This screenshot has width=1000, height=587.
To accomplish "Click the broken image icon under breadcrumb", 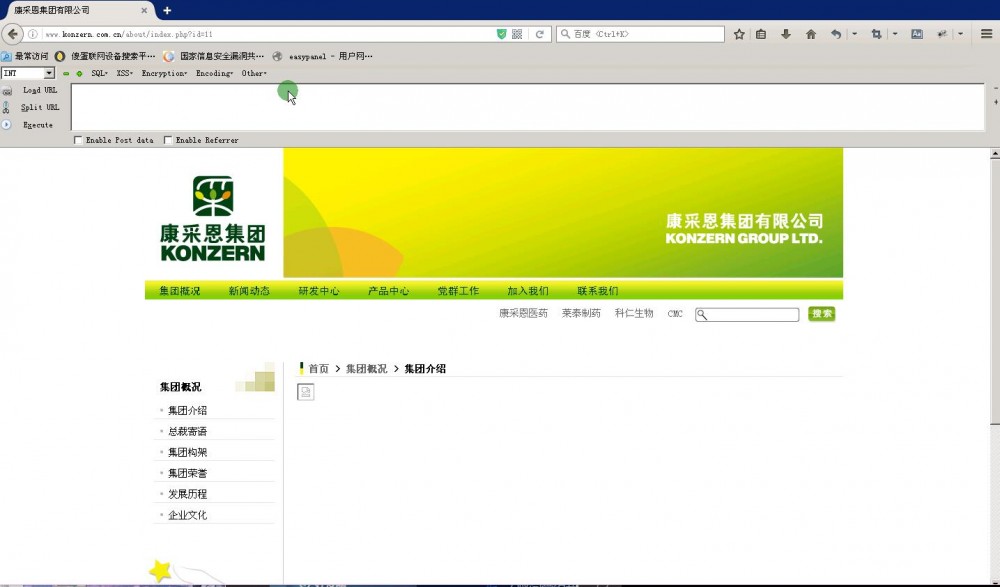I will (305, 392).
